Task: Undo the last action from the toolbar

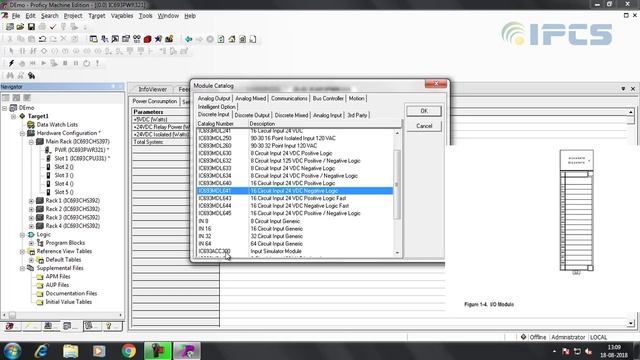Action: (x=42, y=39)
